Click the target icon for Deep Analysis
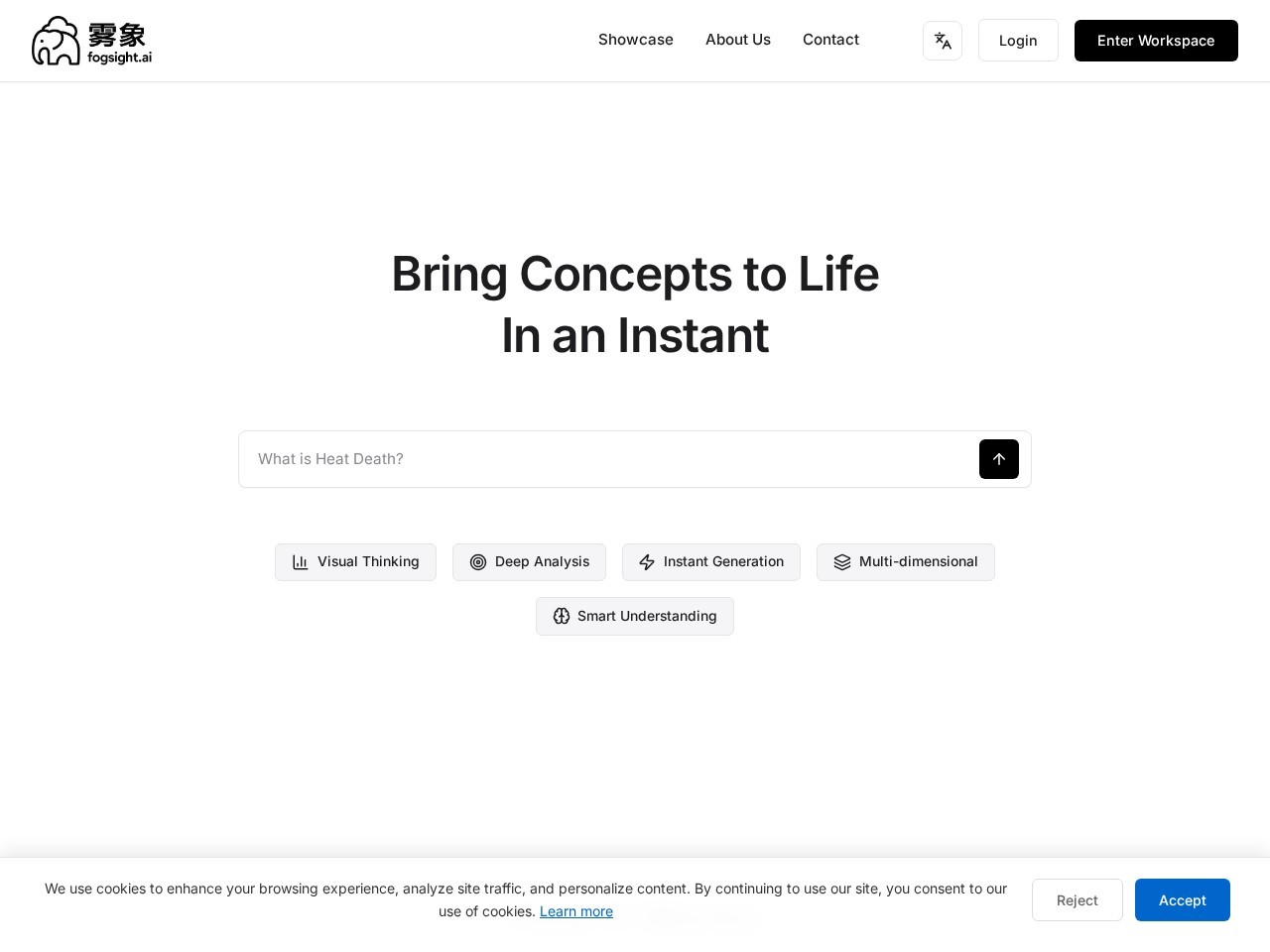The height and width of the screenshot is (952, 1270). [x=478, y=562]
